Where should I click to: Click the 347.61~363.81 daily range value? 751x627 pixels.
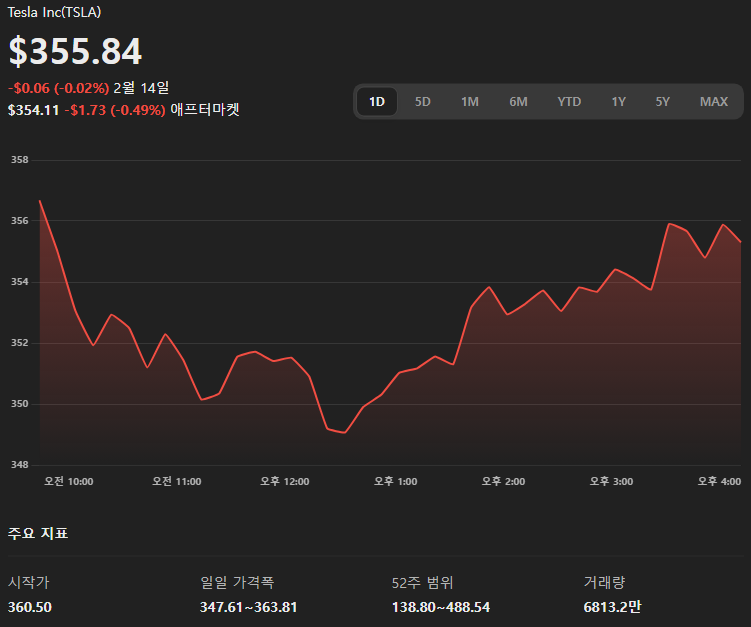pyautogui.click(x=249, y=607)
